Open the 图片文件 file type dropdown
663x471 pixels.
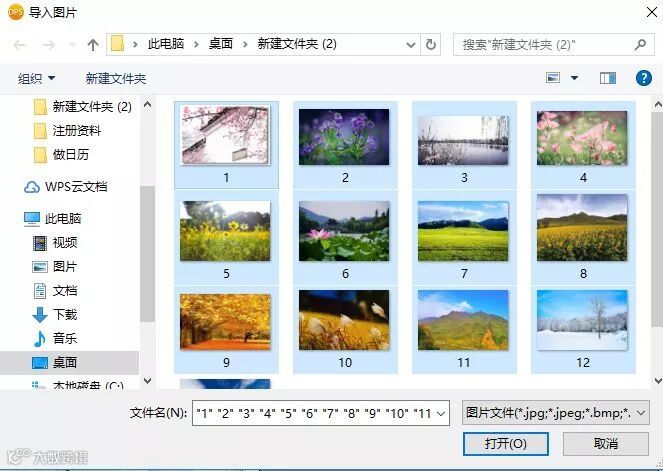click(x=641, y=413)
